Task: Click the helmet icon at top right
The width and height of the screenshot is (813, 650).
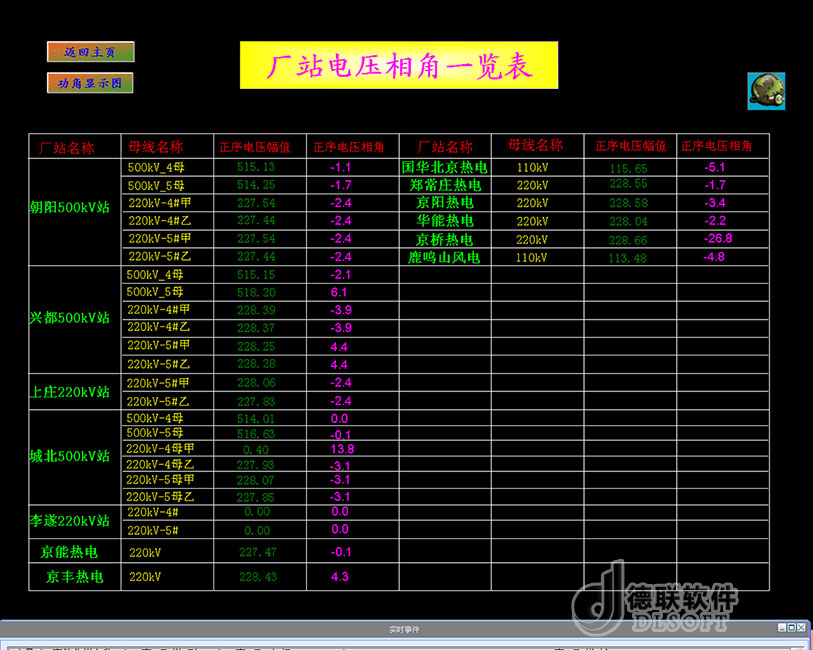Action: point(765,91)
